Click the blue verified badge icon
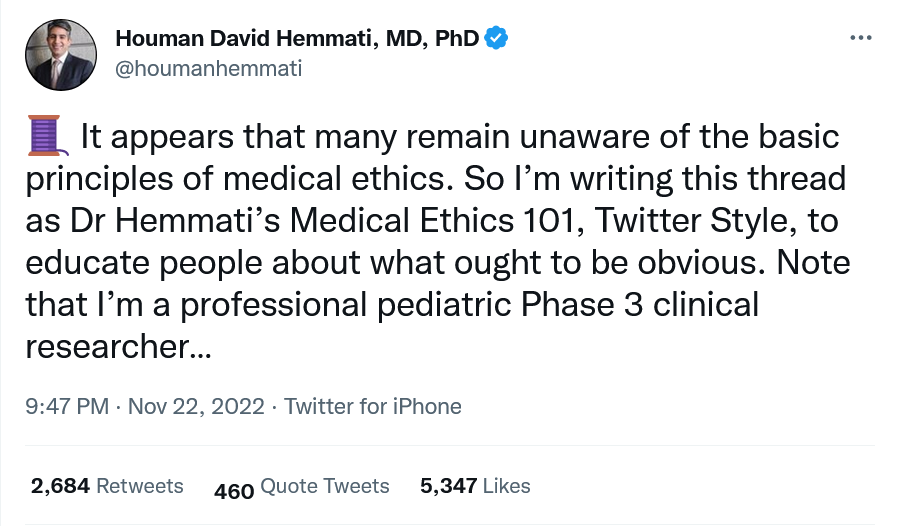 pyautogui.click(x=496, y=39)
